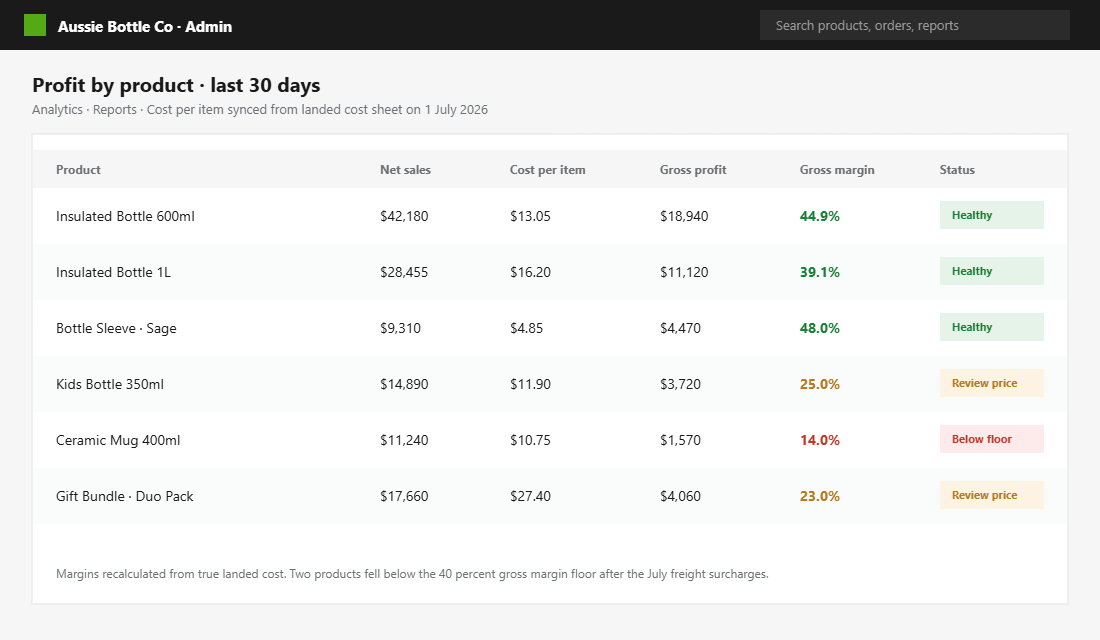Click the $1,570 gross profit value

point(680,441)
